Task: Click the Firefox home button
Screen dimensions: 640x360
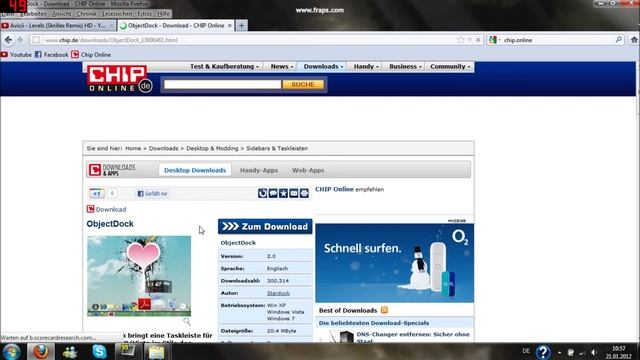Action: pos(634,40)
